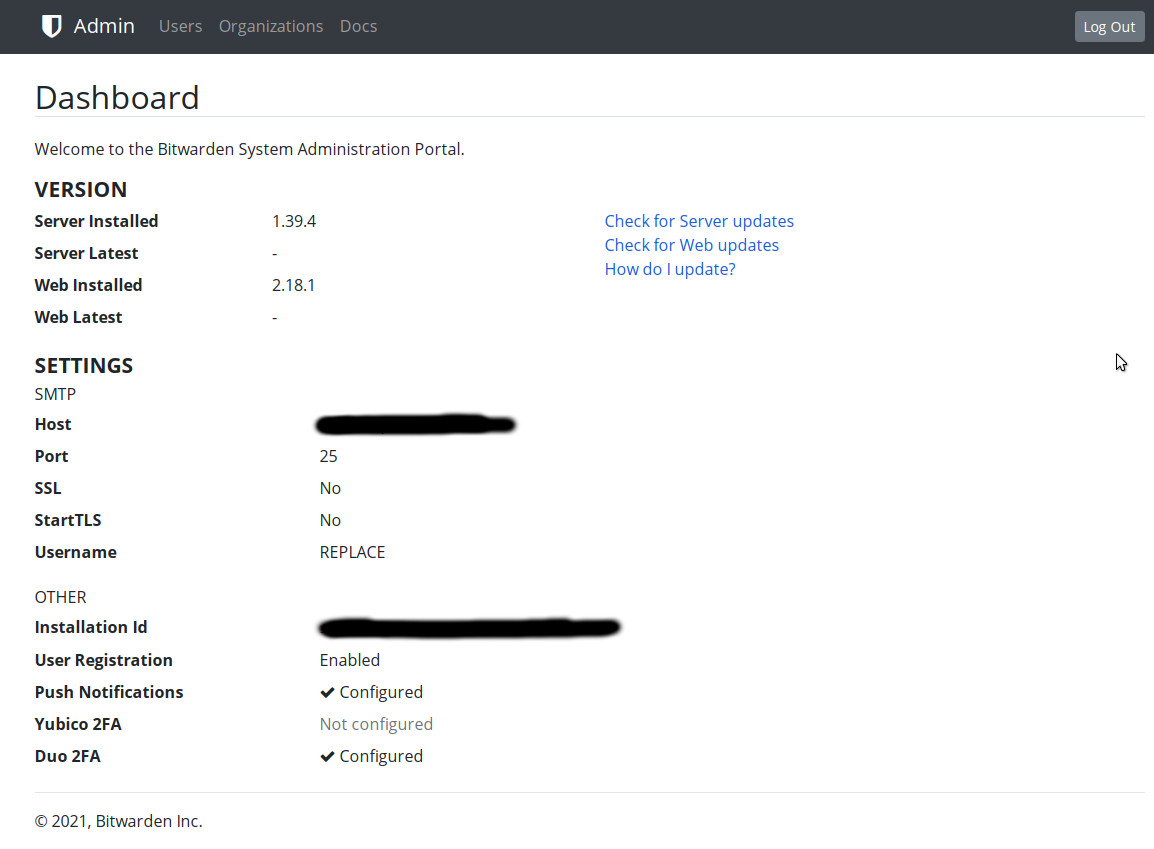Open the 'How do I update?' link

(x=670, y=269)
